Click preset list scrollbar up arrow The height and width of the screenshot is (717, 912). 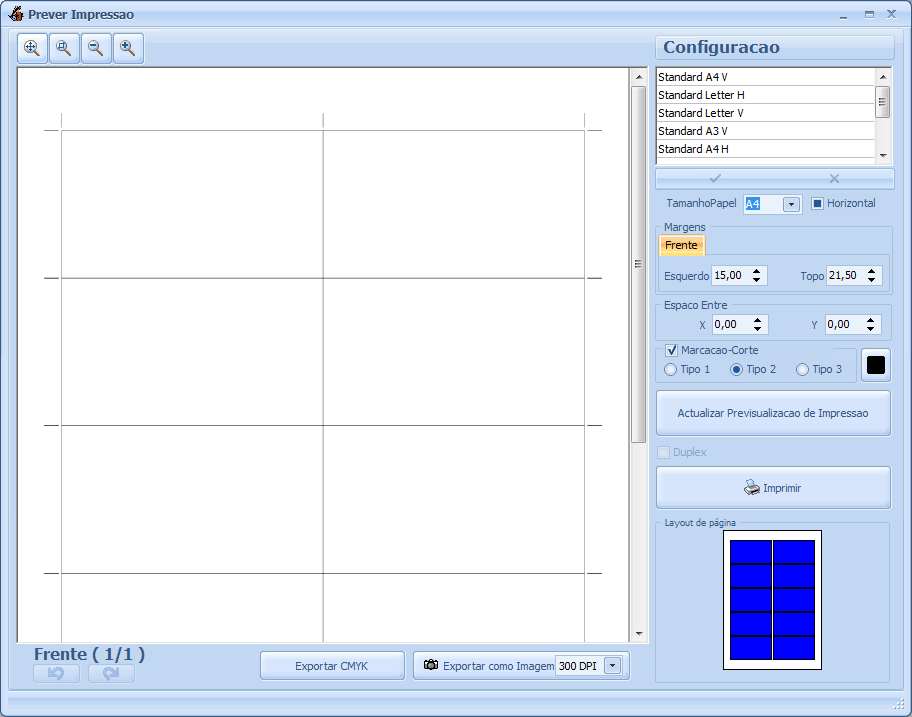click(883, 77)
